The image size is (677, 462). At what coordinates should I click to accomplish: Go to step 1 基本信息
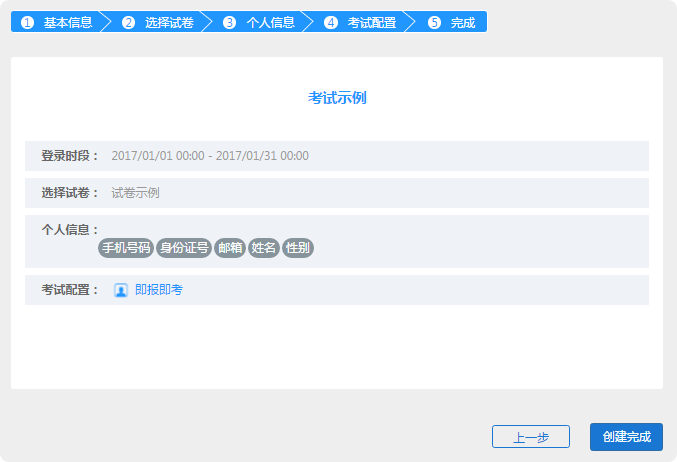tap(57, 22)
